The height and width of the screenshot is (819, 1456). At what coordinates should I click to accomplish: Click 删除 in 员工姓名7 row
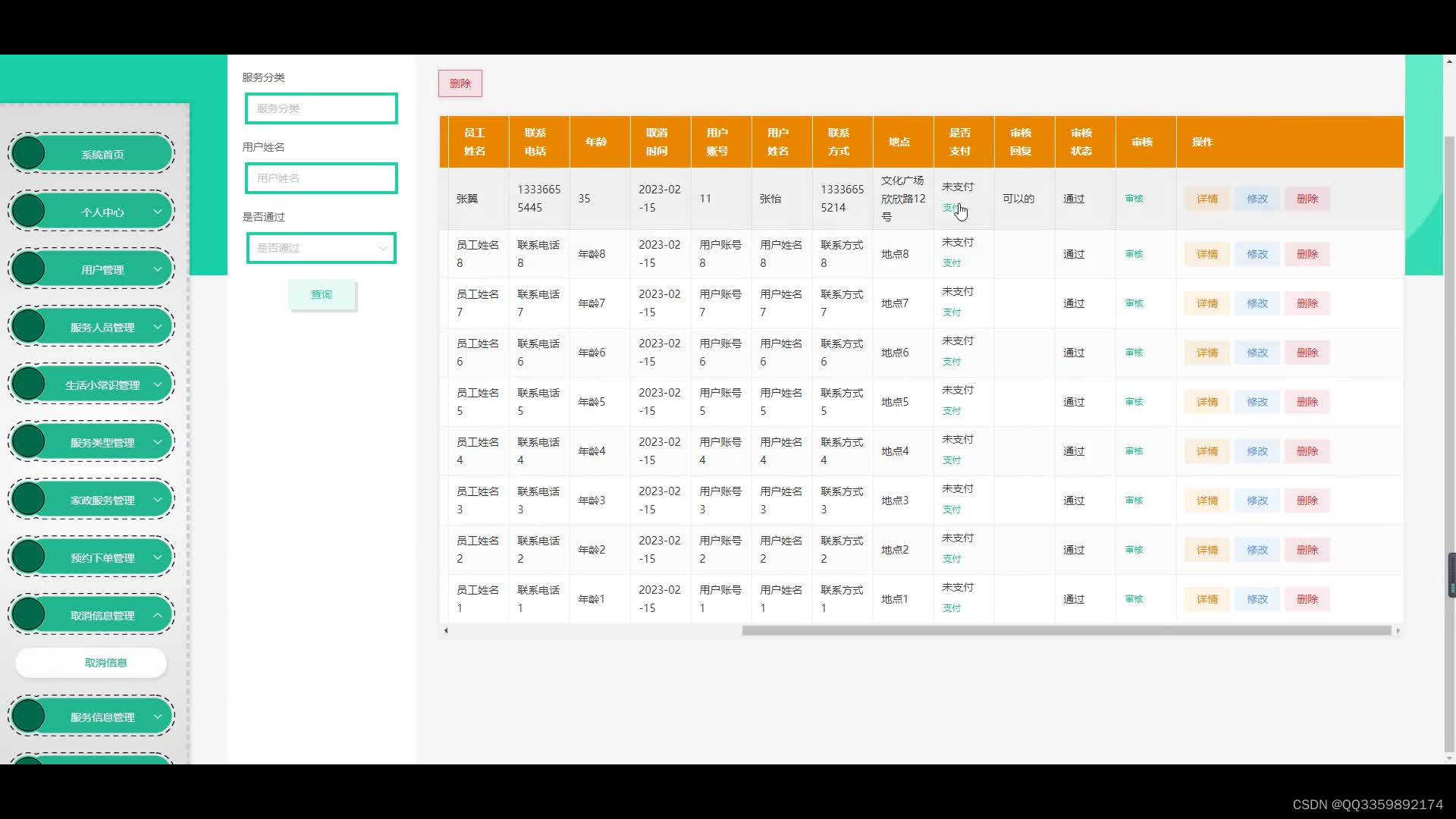coord(1307,303)
